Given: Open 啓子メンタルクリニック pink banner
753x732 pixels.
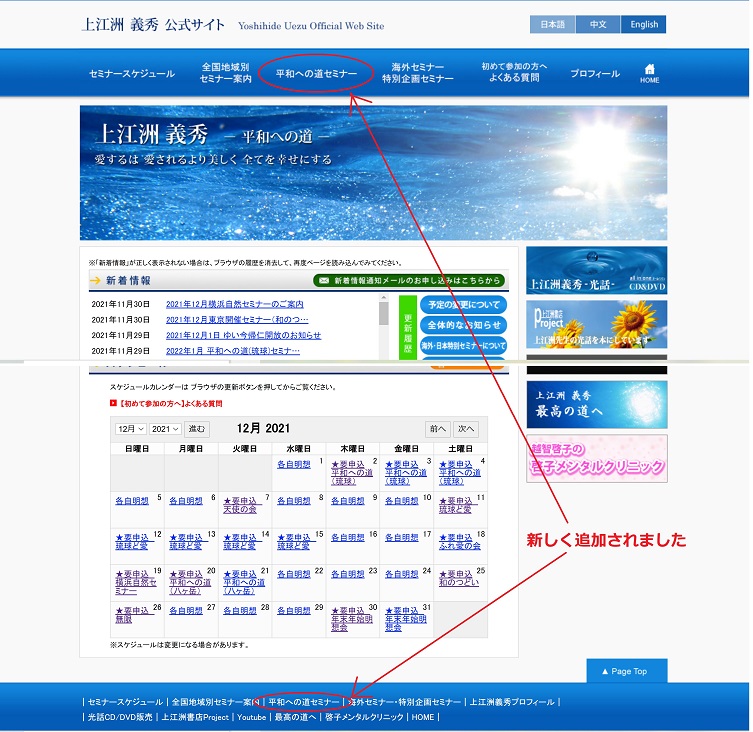Looking at the screenshot, I should (596, 458).
